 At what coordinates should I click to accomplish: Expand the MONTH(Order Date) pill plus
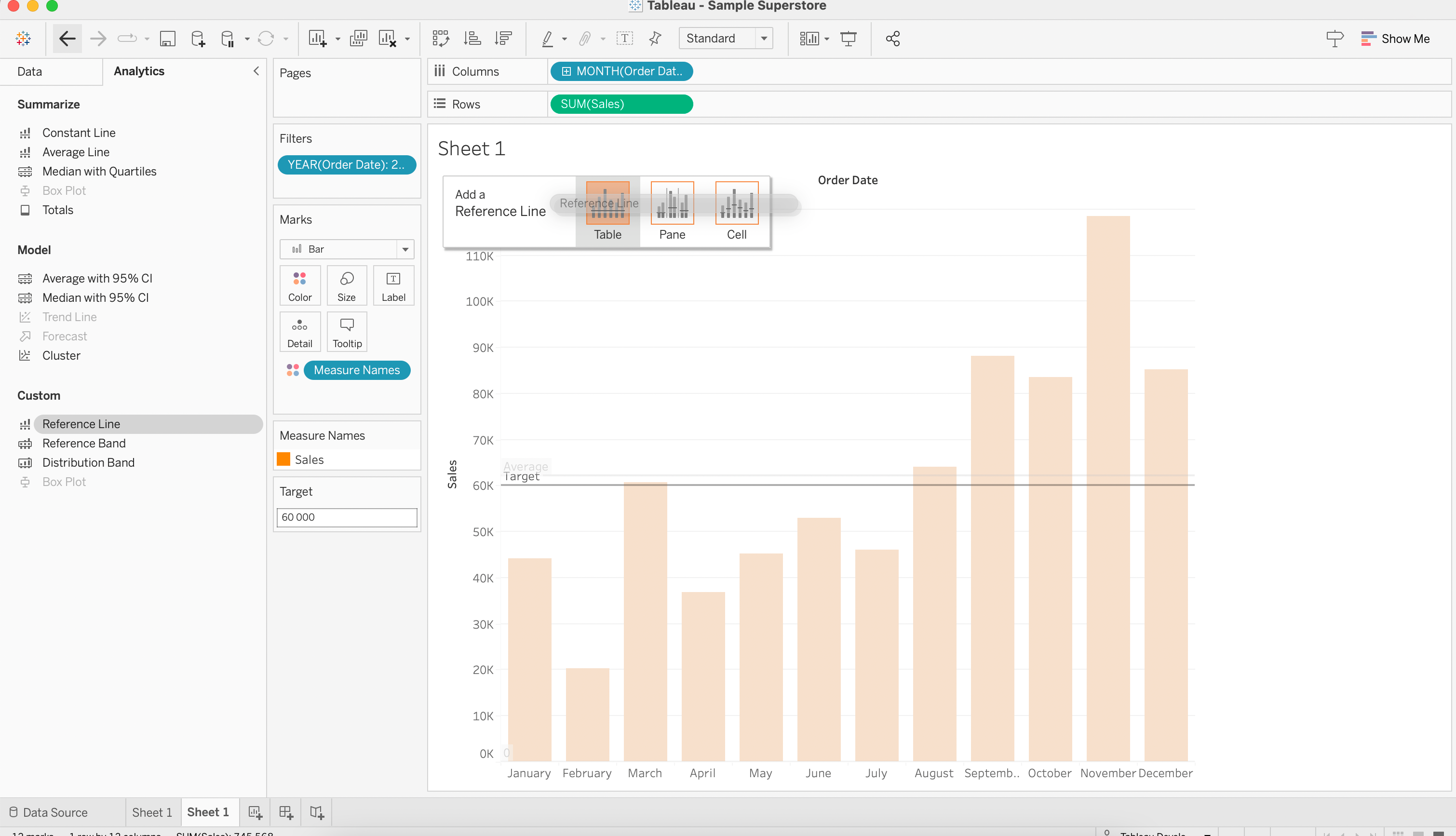[566, 71]
